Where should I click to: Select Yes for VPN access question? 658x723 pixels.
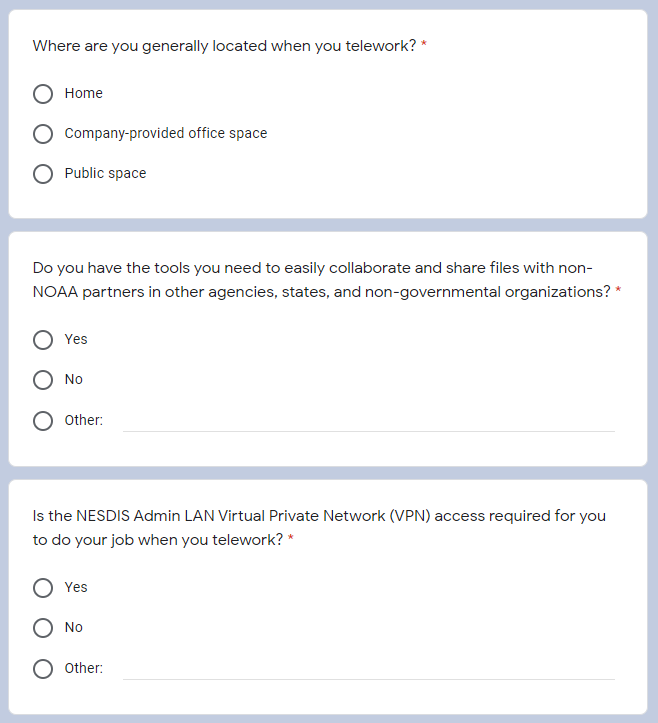43,588
